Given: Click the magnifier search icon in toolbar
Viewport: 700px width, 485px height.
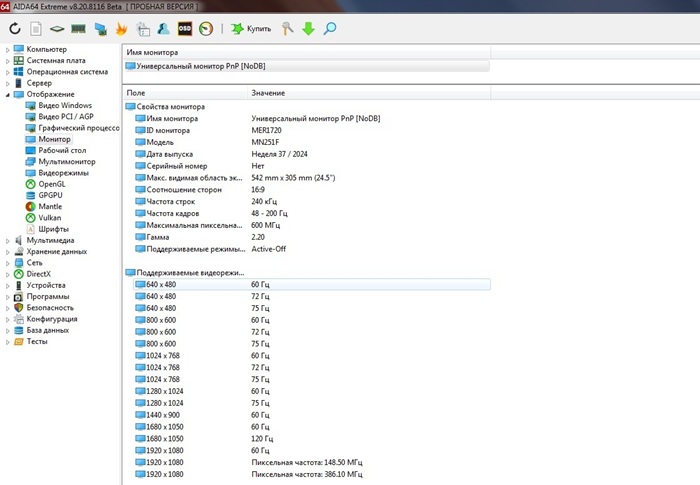Looking at the screenshot, I should [x=330, y=29].
